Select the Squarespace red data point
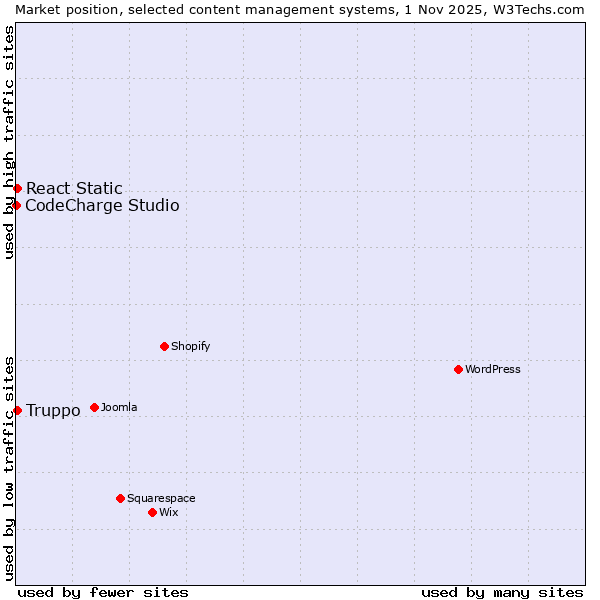 coord(120,498)
